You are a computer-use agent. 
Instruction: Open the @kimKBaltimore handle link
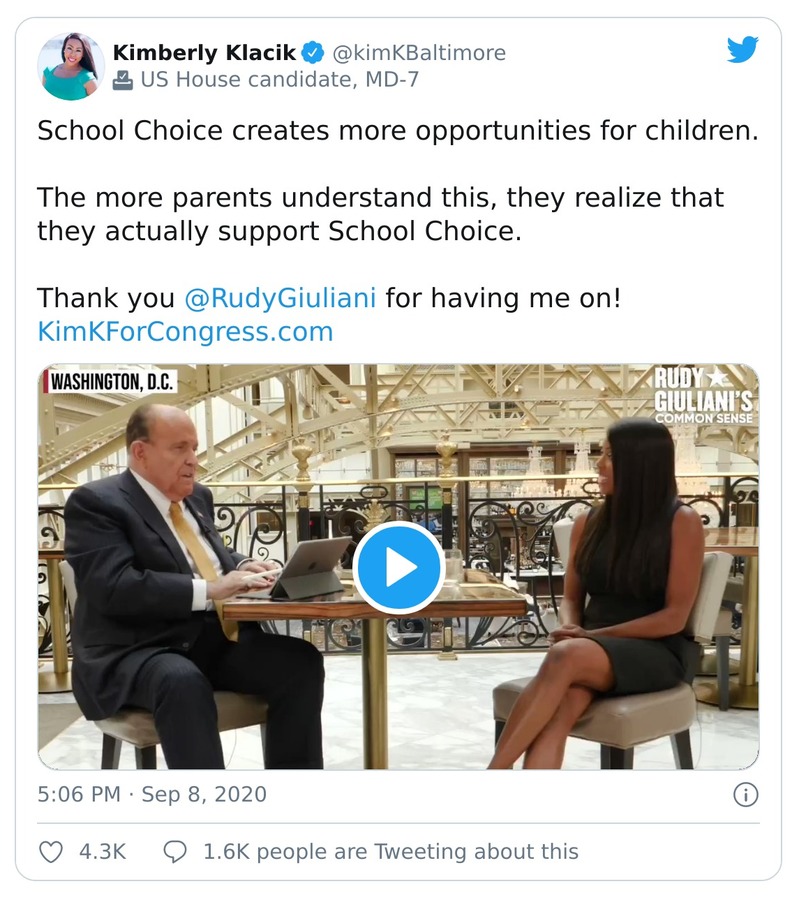419,52
